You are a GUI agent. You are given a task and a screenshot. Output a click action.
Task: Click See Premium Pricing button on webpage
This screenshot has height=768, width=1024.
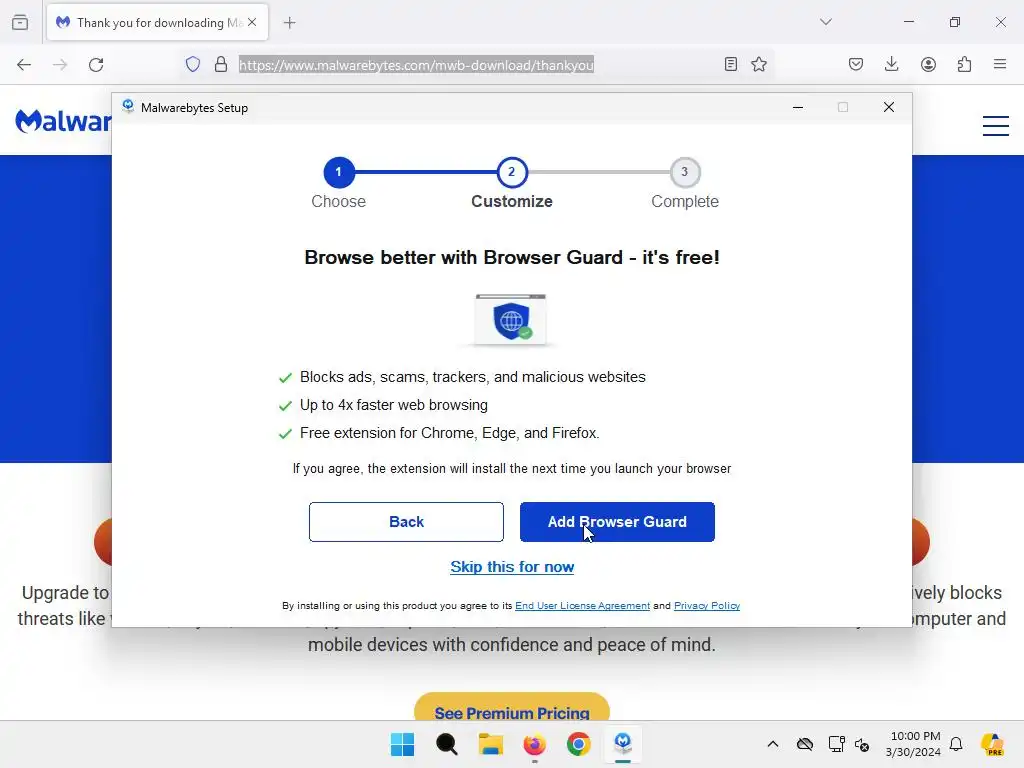tap(512, 707)
